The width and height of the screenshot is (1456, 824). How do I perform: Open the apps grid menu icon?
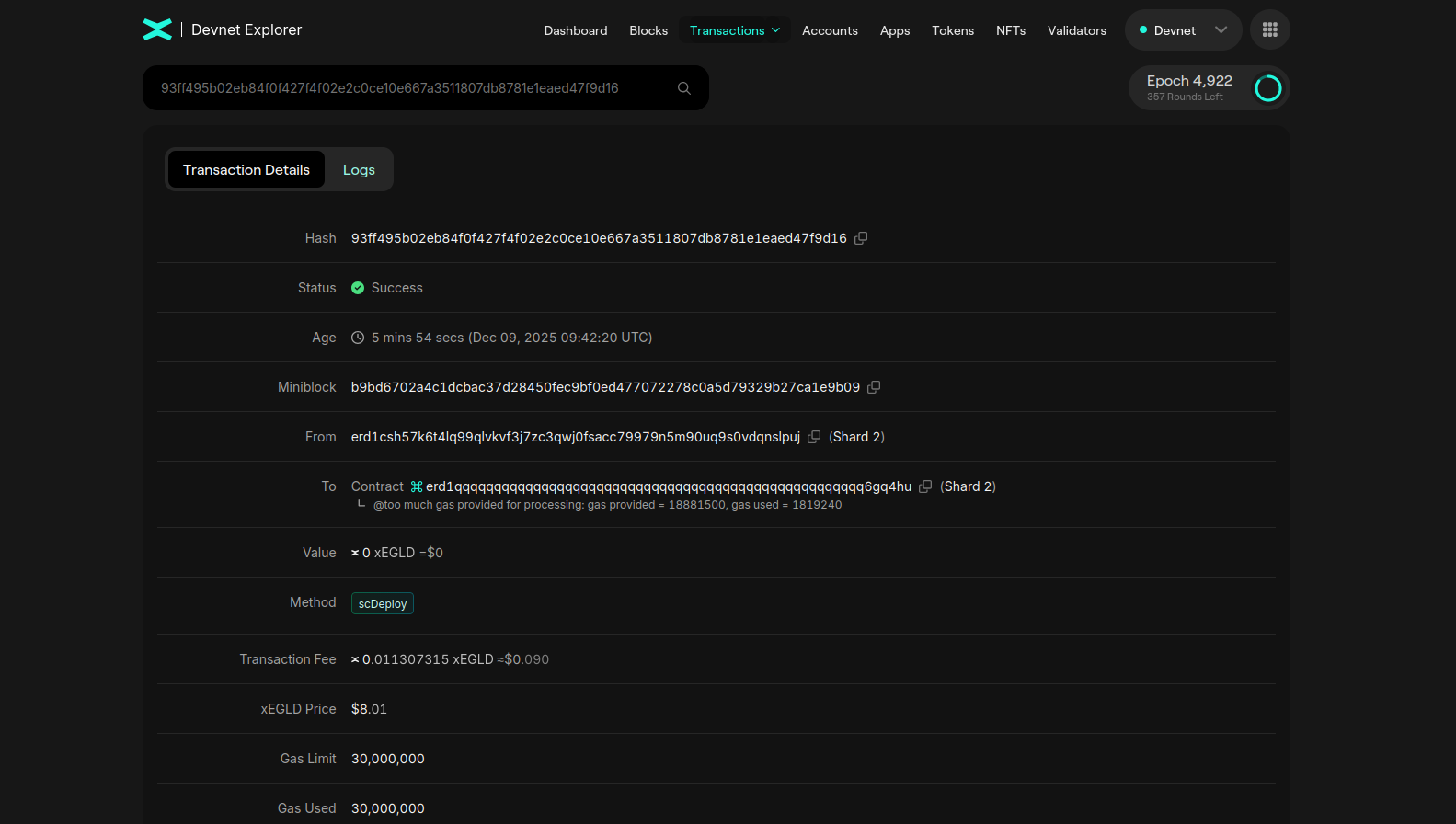pyautogui.click(x=1269, y=29)
